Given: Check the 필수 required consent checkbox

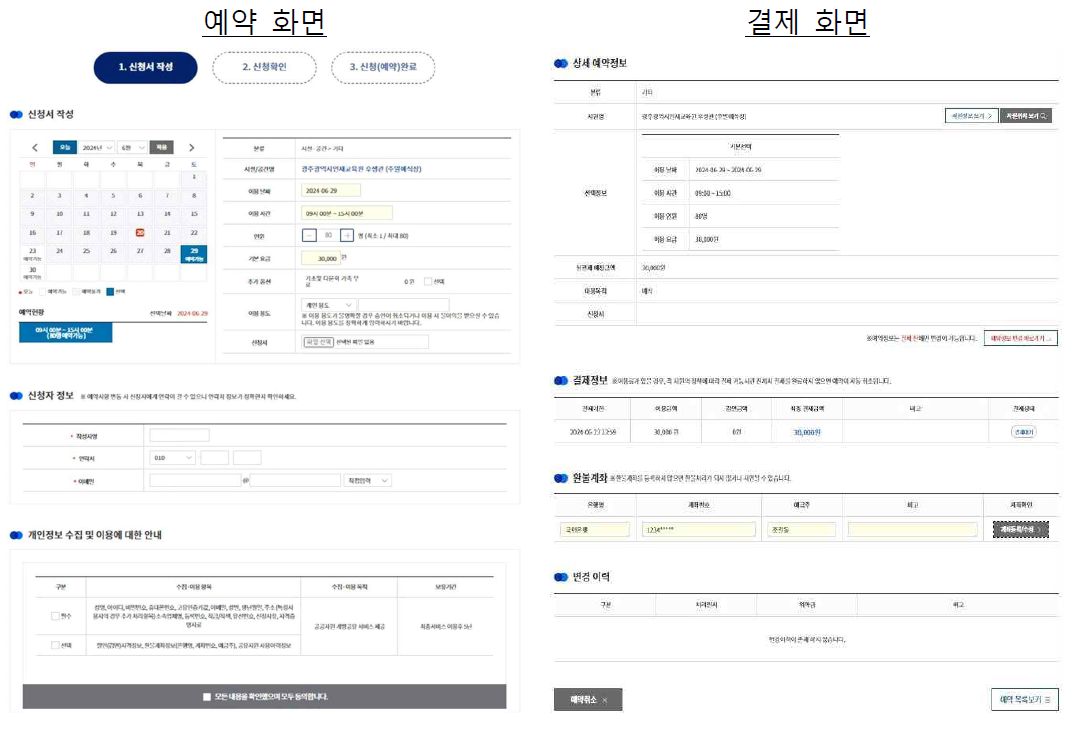Looking at the screenshot, I should coord(55,616).
